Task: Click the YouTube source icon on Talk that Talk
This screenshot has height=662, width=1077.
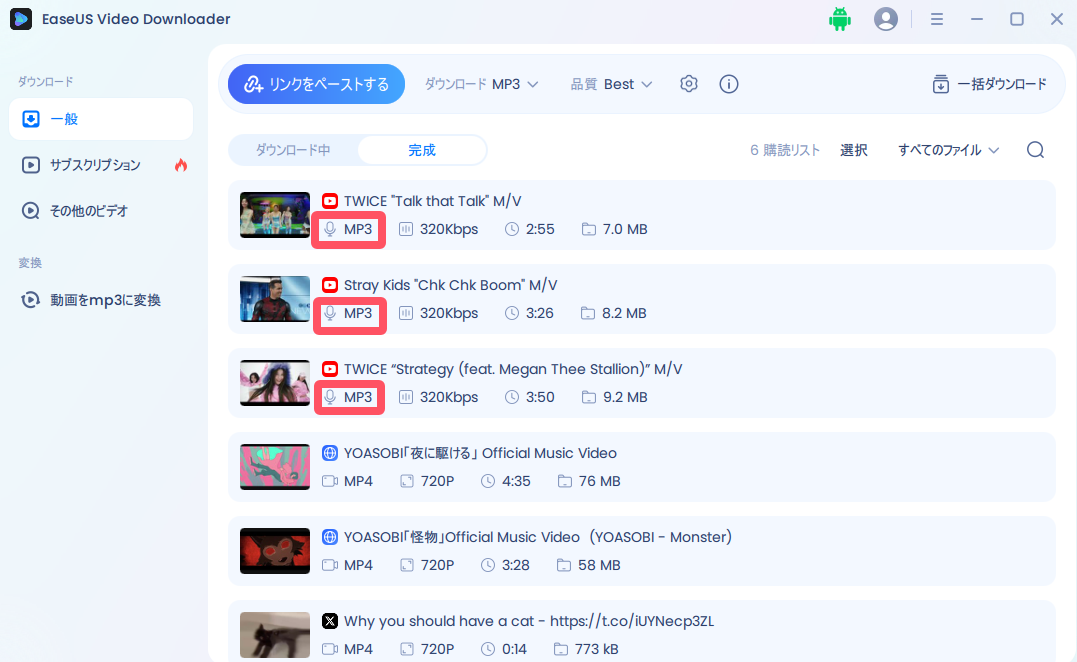Action: 330,200
